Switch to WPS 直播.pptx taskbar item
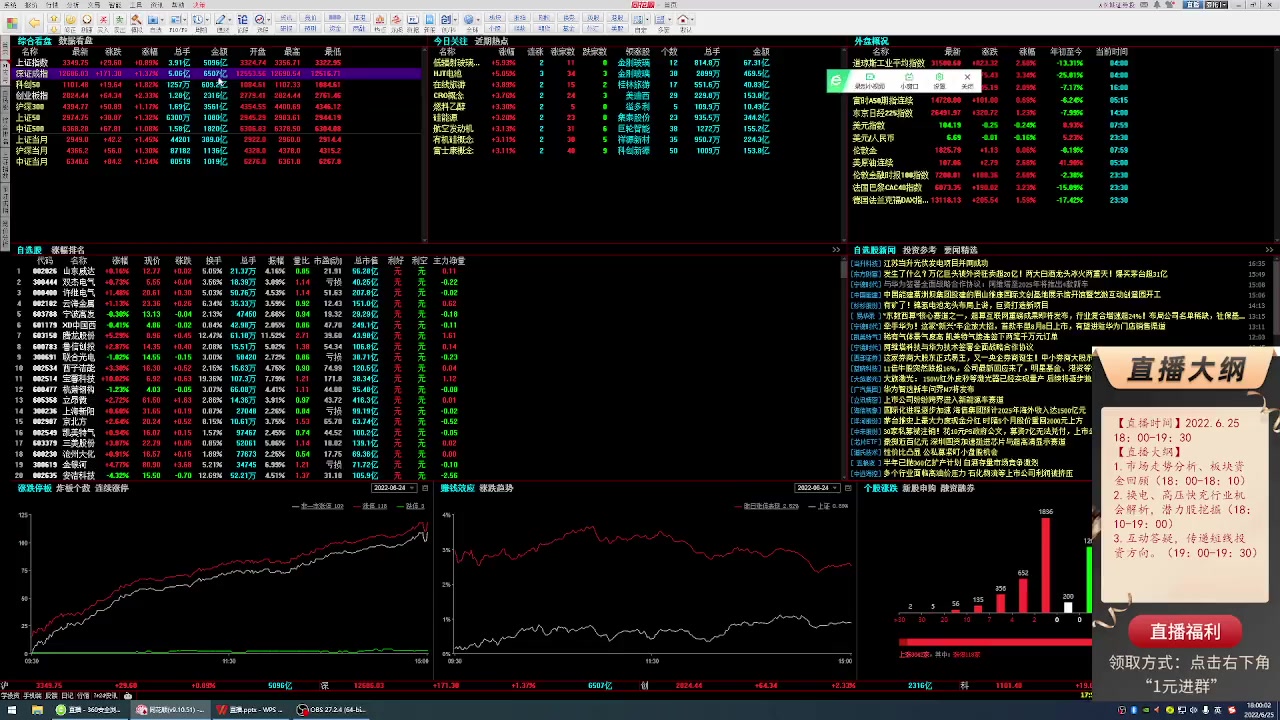 tap(250, 710)
